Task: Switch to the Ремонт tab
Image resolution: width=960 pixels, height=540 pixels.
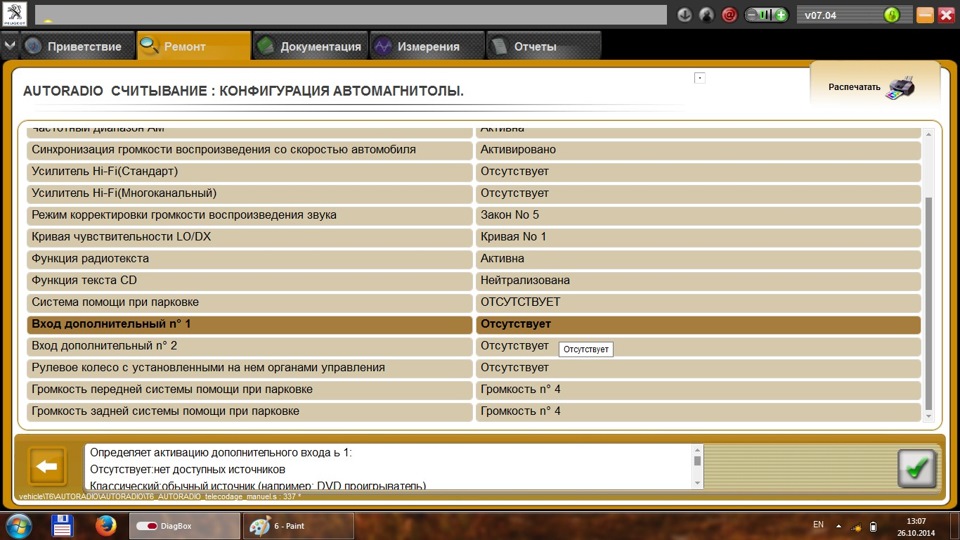Action: point(194,47)
